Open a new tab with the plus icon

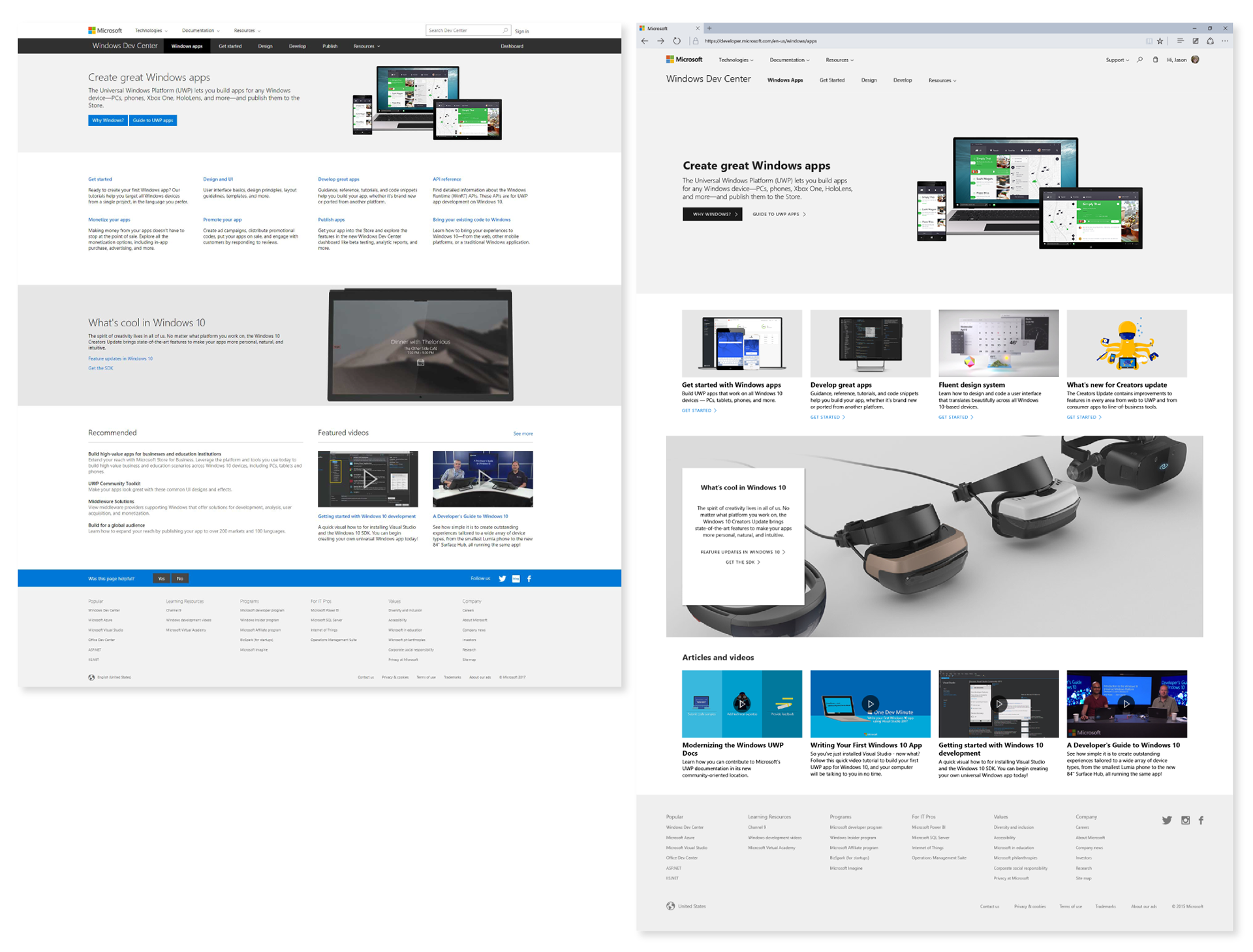click(709, 28)
